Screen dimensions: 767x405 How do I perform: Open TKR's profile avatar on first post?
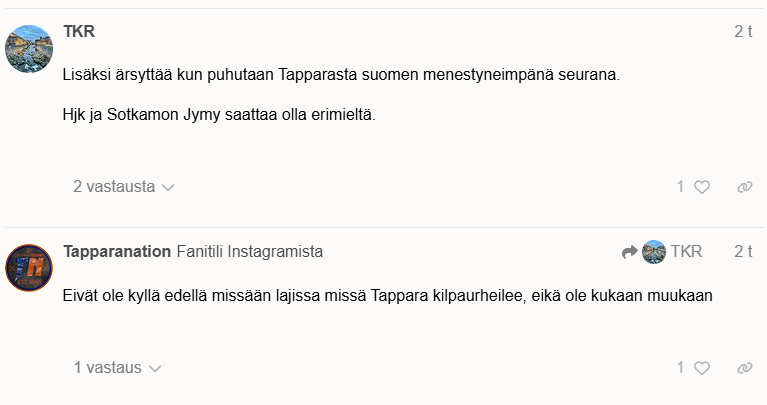coord(29,48)
